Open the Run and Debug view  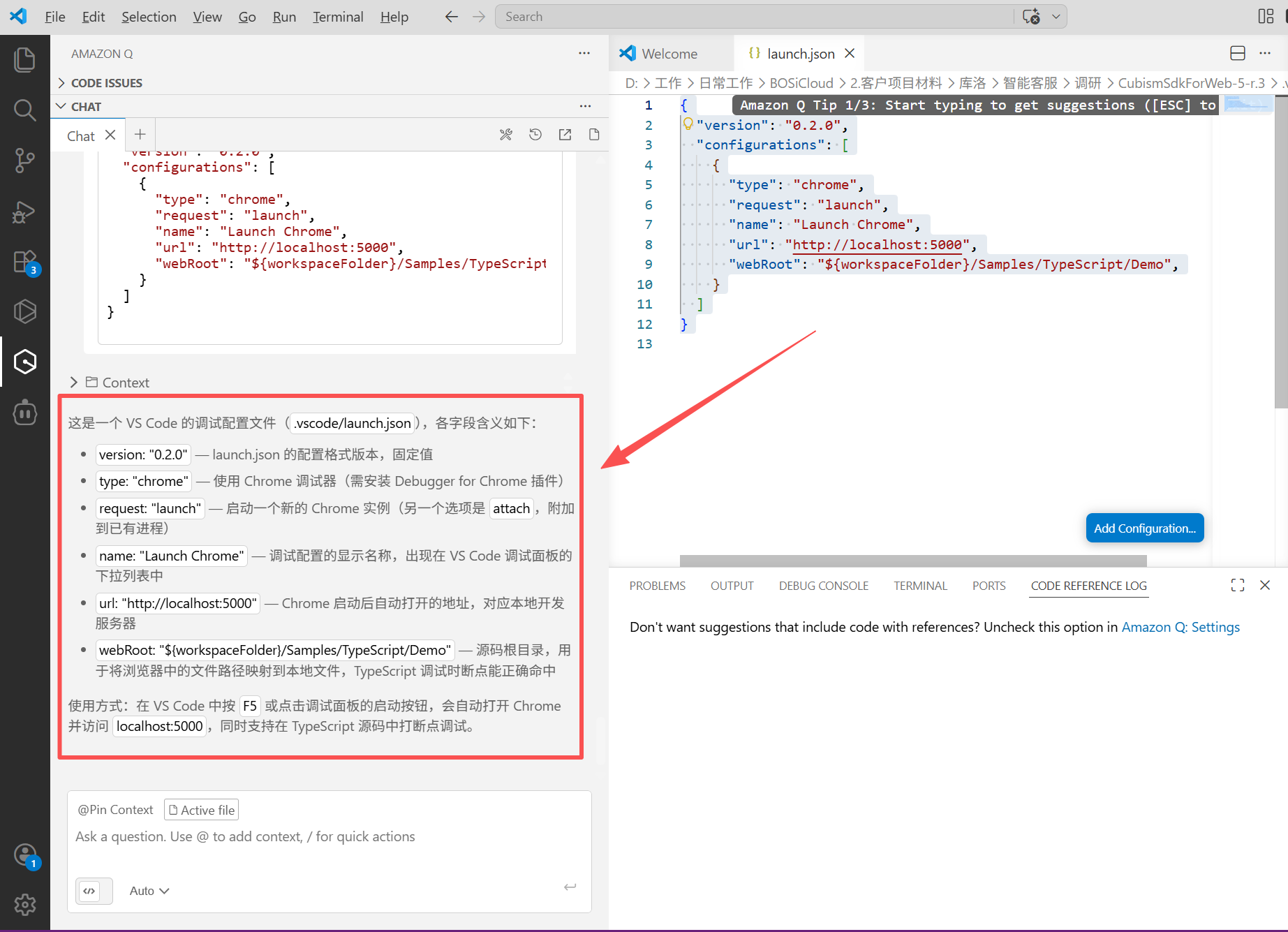coord(24,211)
